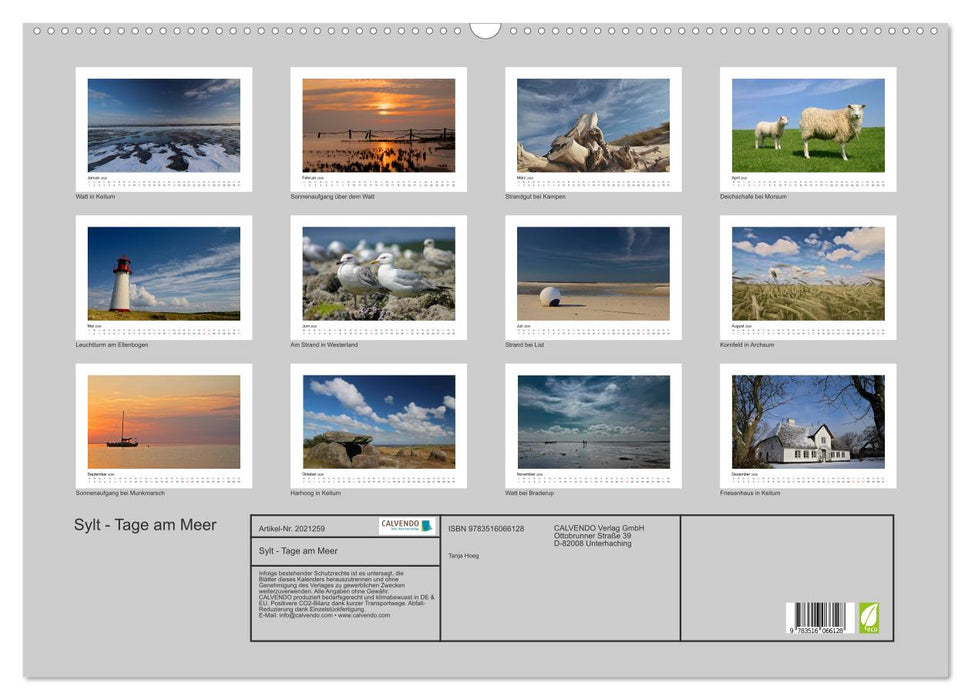Click the CALVENDO Verlag GmbH address block
971x700 pixels.
[x=597, y=535]
